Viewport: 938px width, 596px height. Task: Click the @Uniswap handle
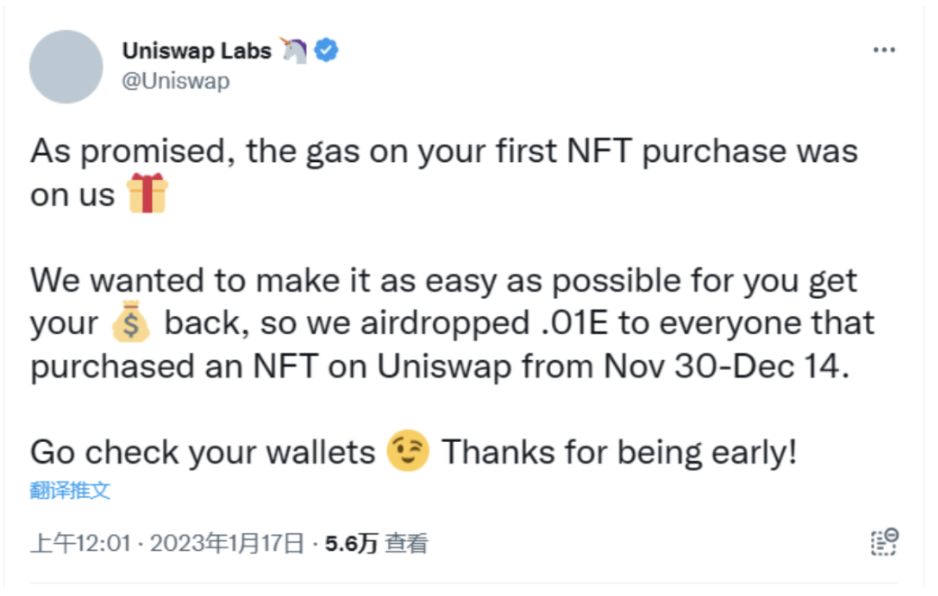click(175, 81)
